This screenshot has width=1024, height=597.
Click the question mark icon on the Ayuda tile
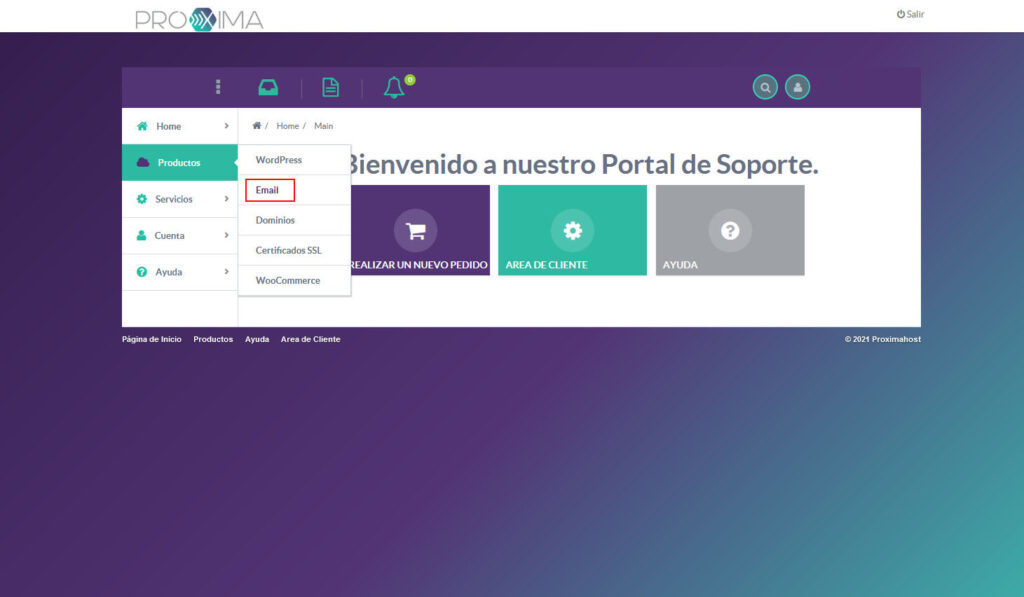click(x=730, y=229)
